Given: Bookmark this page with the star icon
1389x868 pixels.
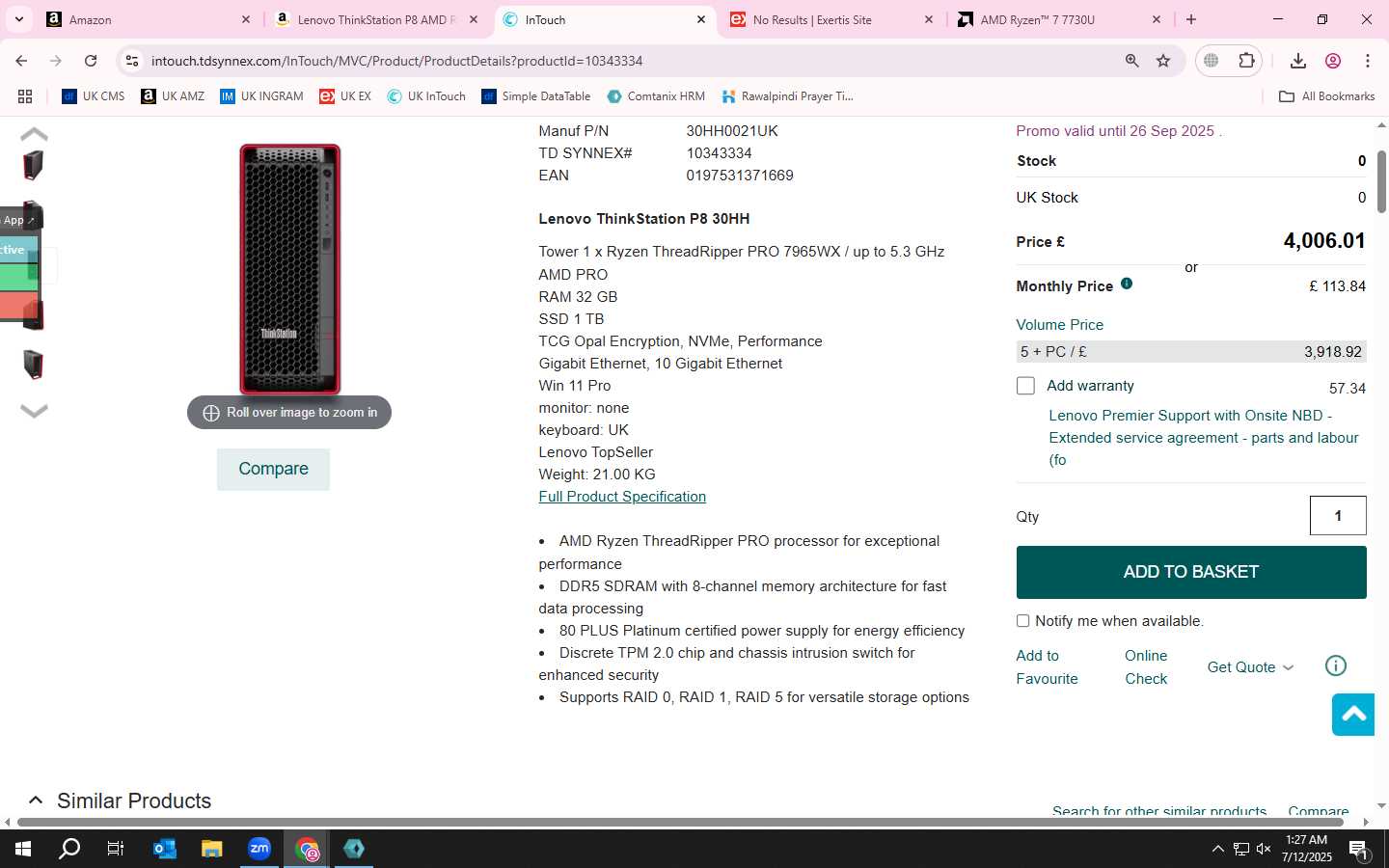Looking at the screenshot, I should tap(1163, 61).
